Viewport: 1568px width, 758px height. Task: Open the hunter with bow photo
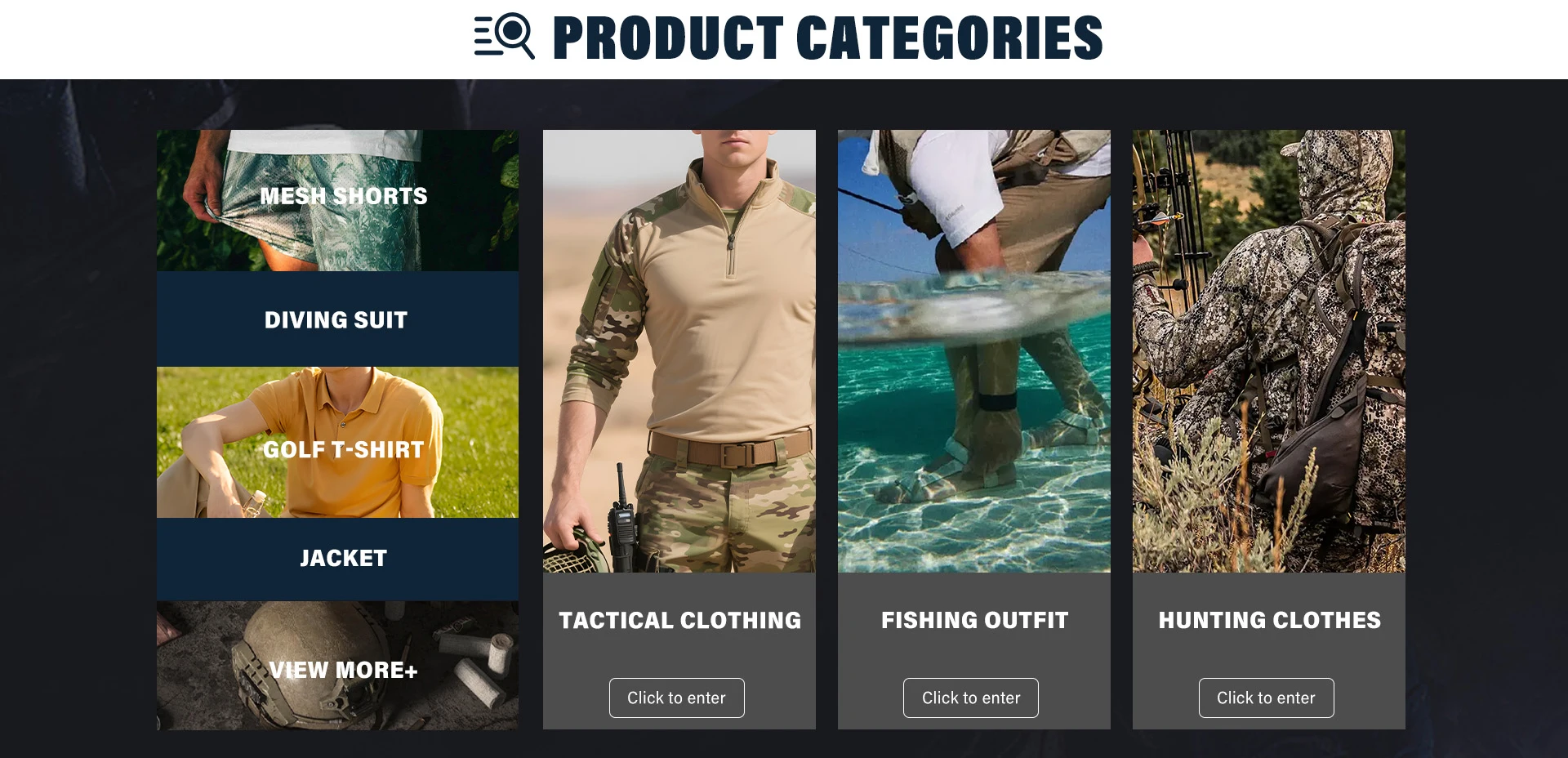[x=1269, y=351]
